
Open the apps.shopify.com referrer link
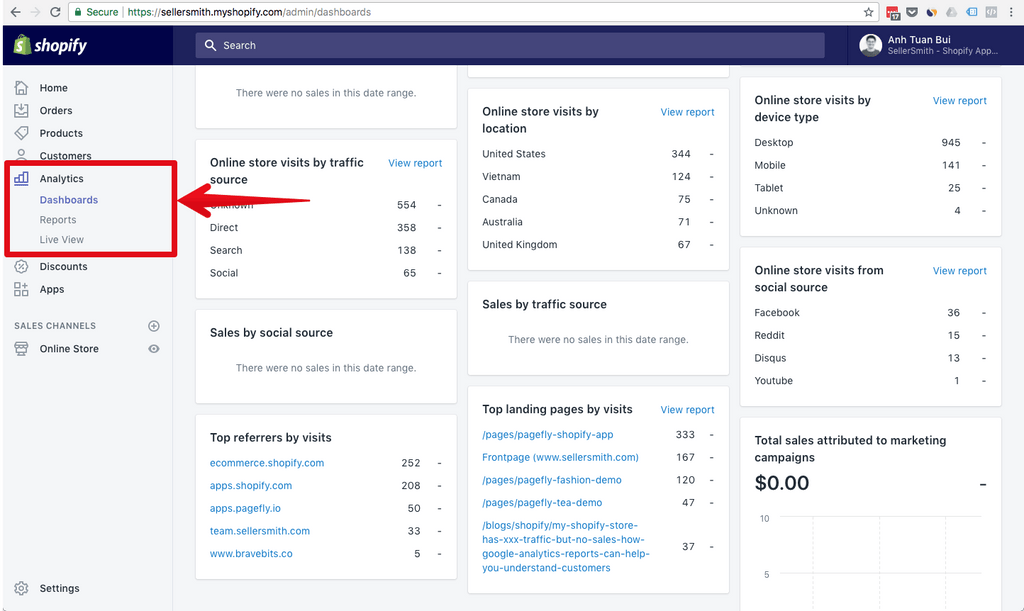(x=251, y=486)
